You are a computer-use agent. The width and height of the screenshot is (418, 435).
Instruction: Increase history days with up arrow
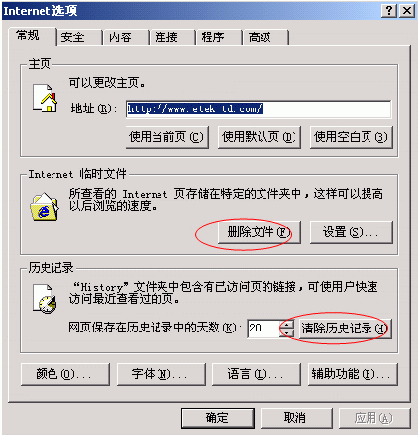point(287,324)
